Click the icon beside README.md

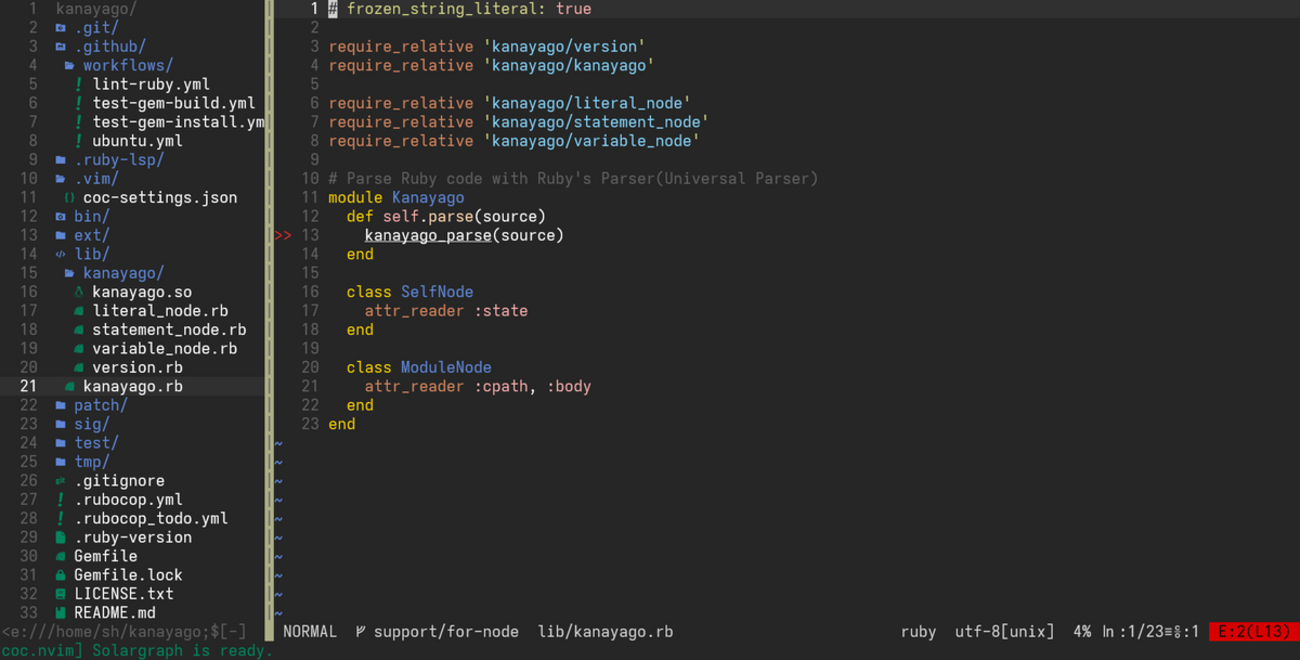coord(61,613)
